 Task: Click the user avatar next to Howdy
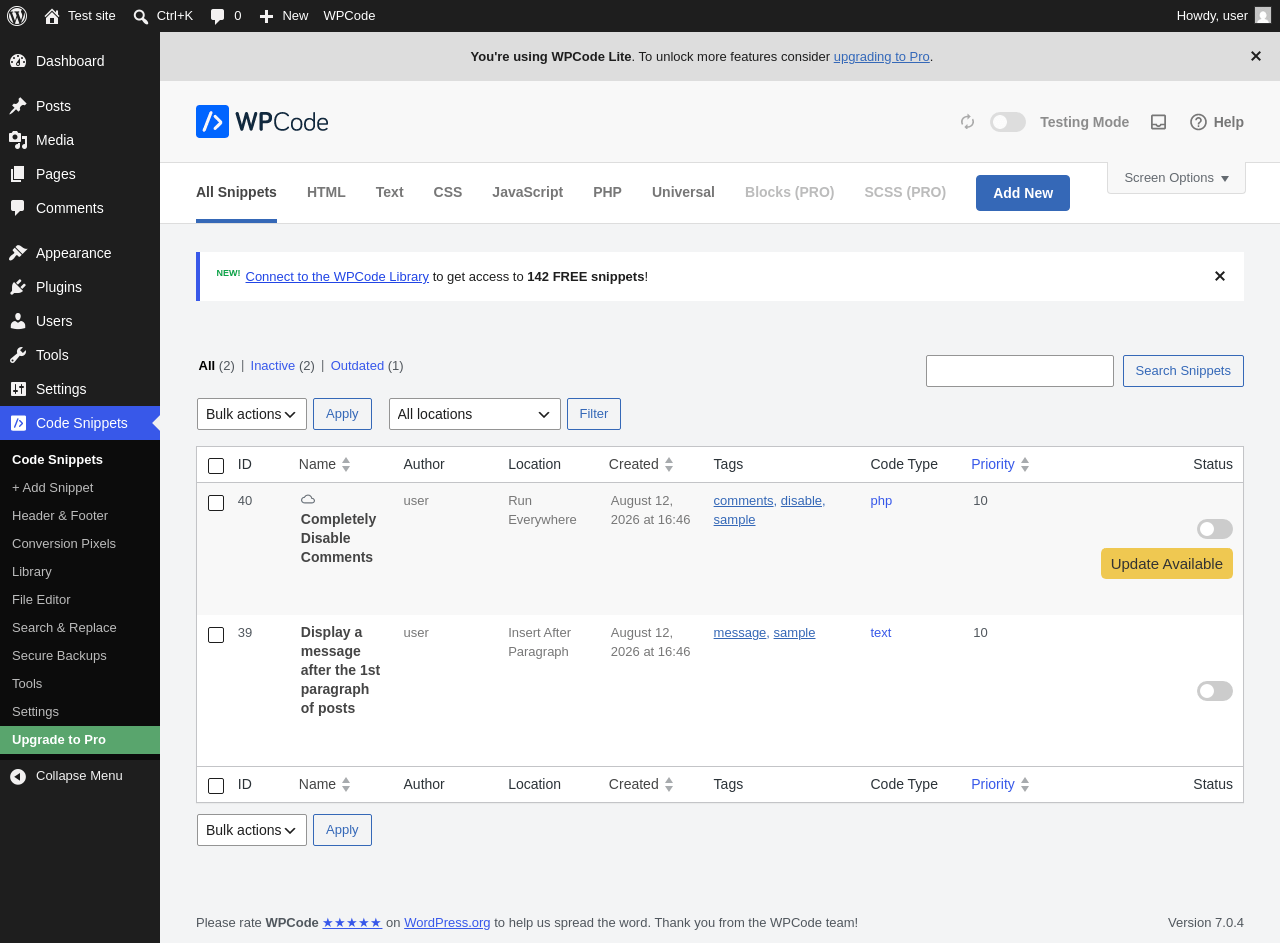click(x=1263, y=15)
